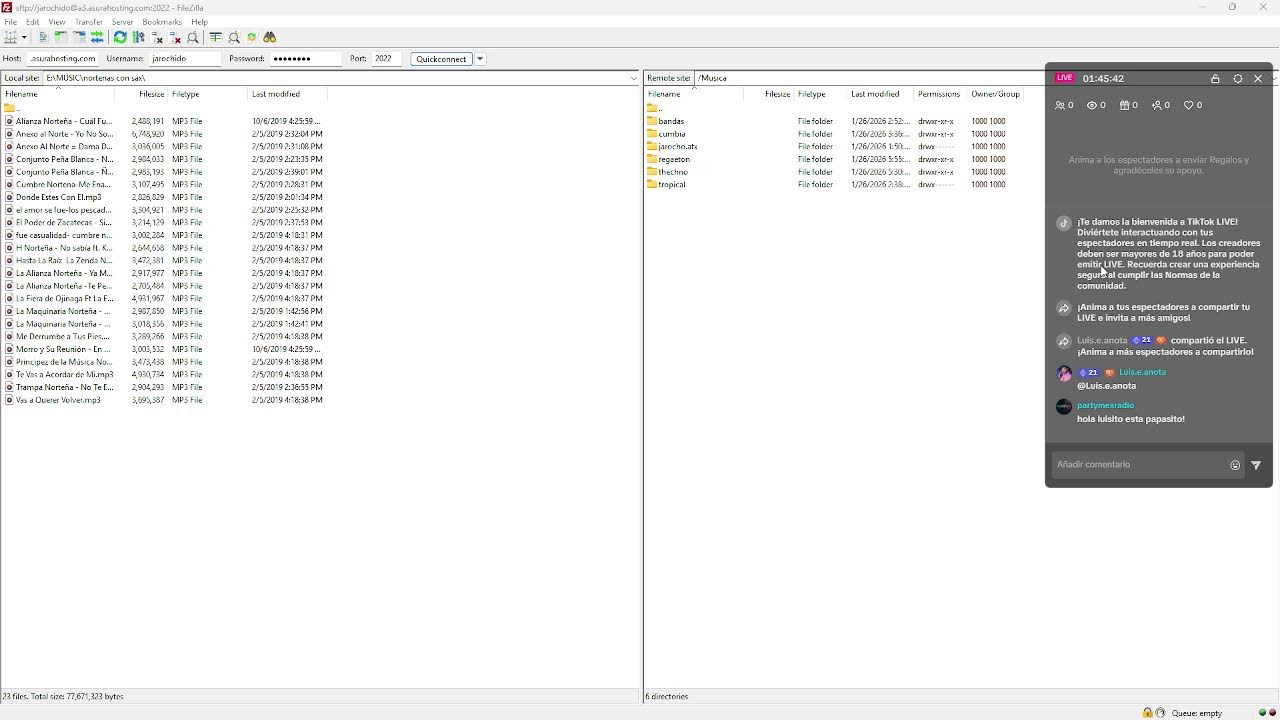1280x720 pixels.
Task: Select local file Donde Estes Con El.mp3
Action: pyautogui.click(x=58, y=197)
